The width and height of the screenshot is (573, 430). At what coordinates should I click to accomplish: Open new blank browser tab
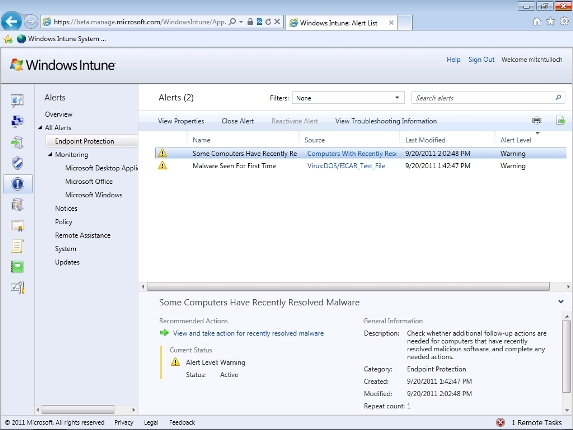click(x=405, y=23)
